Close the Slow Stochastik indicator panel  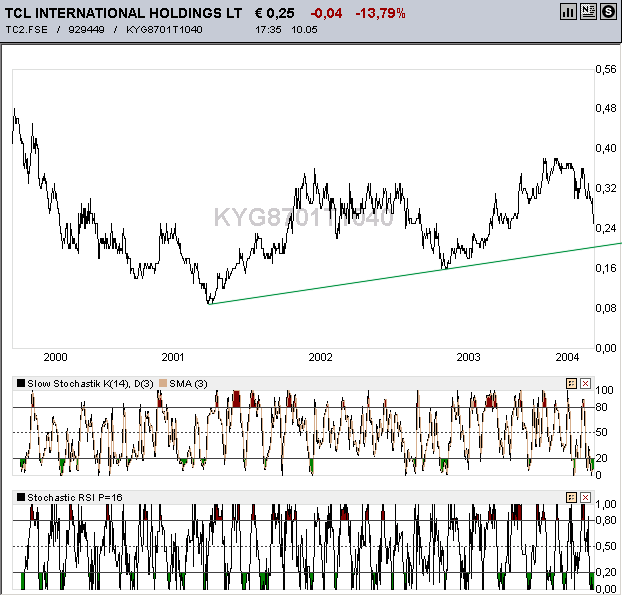[x=586, y=383]
